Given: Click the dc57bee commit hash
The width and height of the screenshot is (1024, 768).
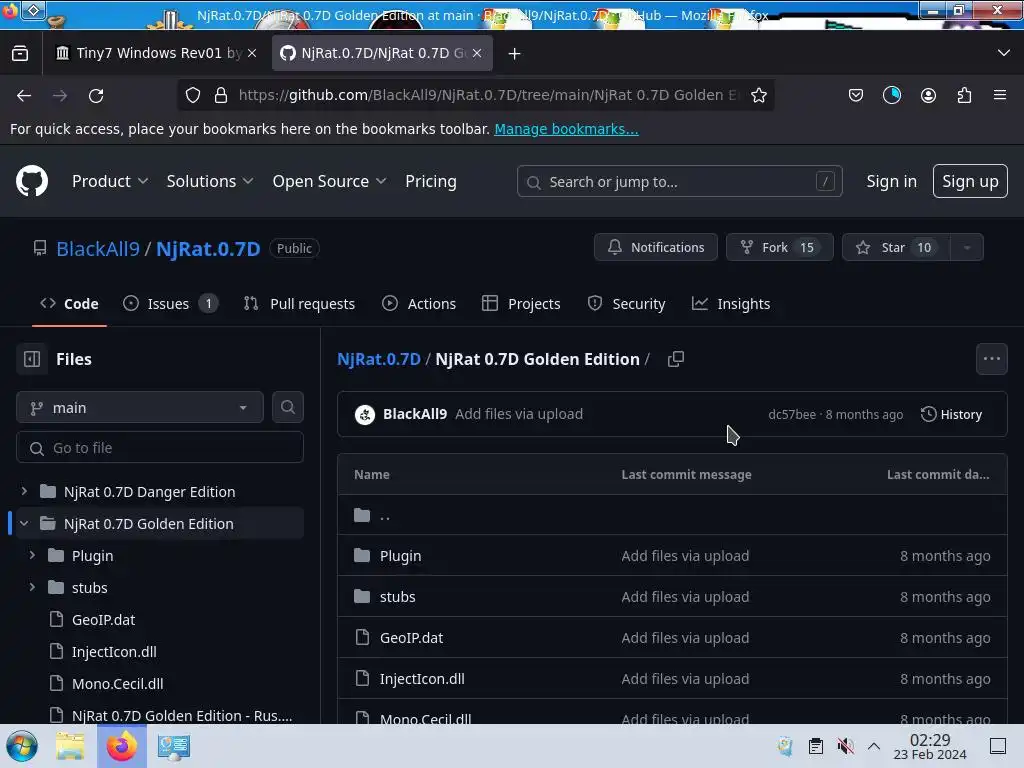Looking at the screenshot, I should pyautogui.click(x=792, y=414).
